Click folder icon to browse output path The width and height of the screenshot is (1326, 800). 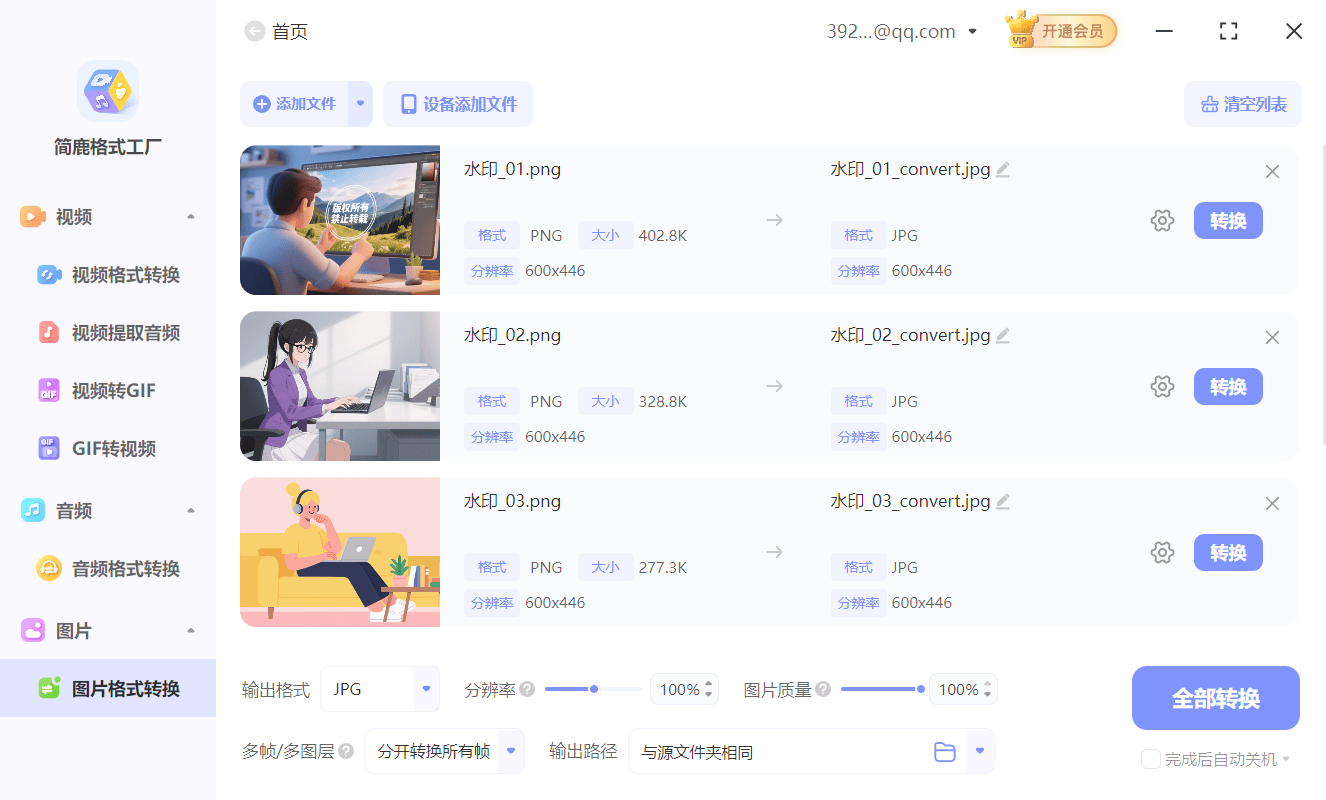[945, 752]
